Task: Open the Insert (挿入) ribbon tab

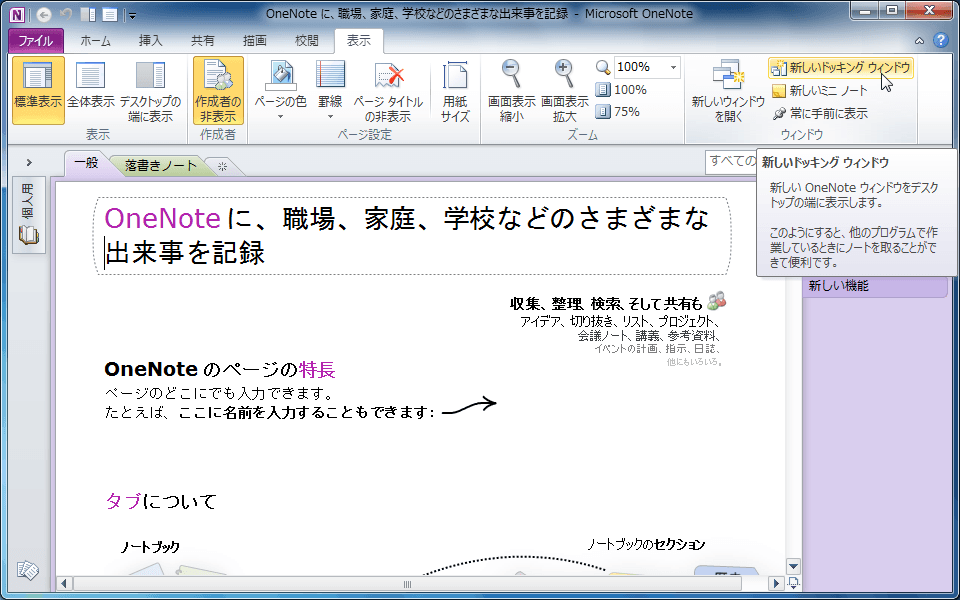Action: (x=150, y=41)
